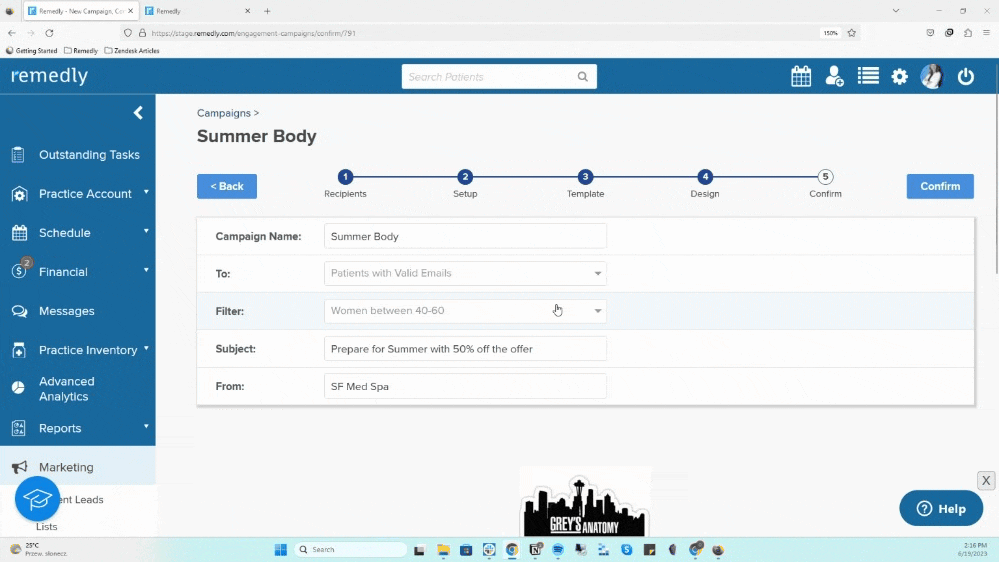
Task: Open Getting Started bookmark
Action: click(x=31, y=50)
